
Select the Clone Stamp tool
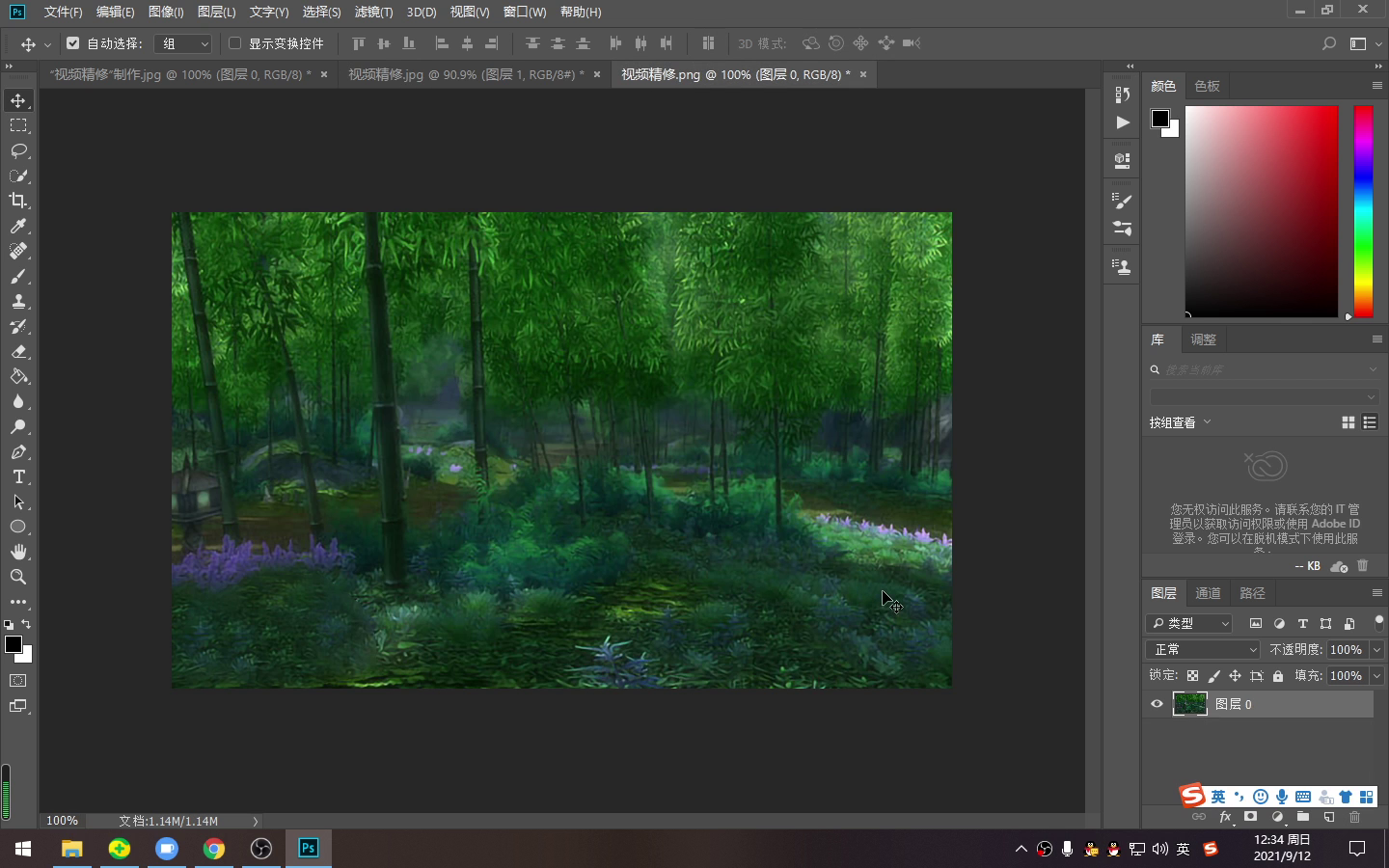click(18, 301)
